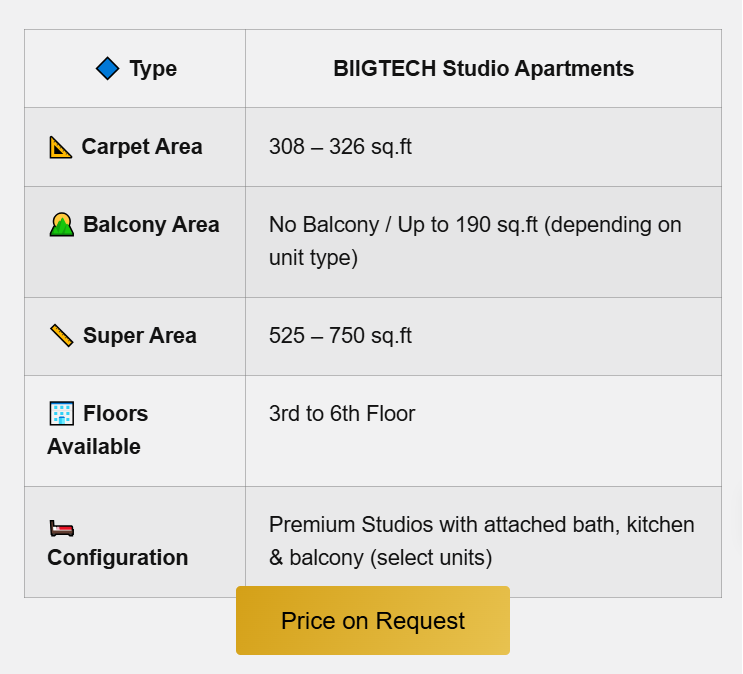
Task: Click the Super Area label
Action: click(x=140, y=336)
